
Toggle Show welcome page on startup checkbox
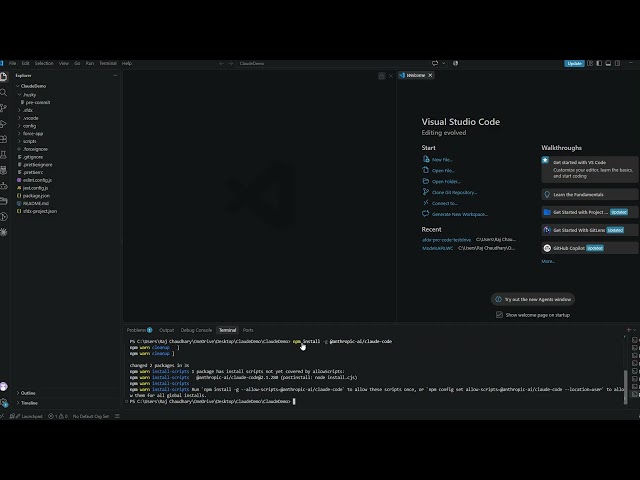coord(499,315)
